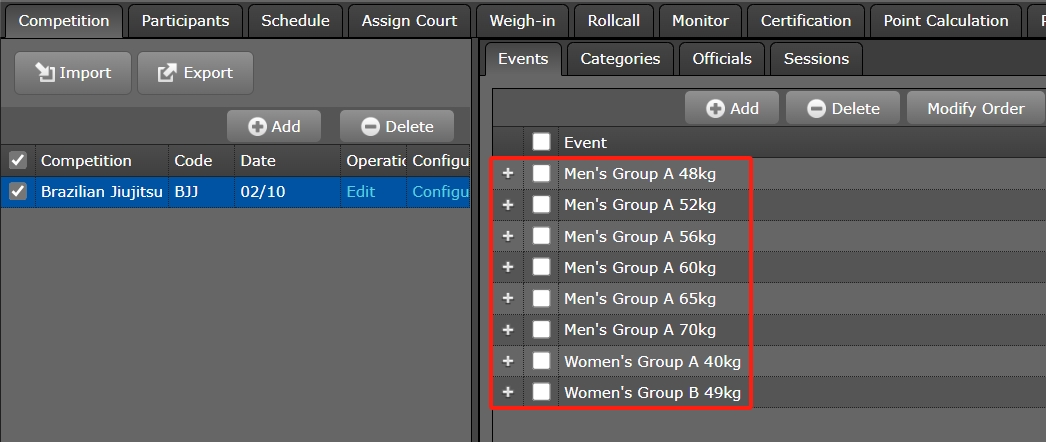Open the Weigh-in tab
Screen dimensions: 1046x442
[x=522, y=21]
